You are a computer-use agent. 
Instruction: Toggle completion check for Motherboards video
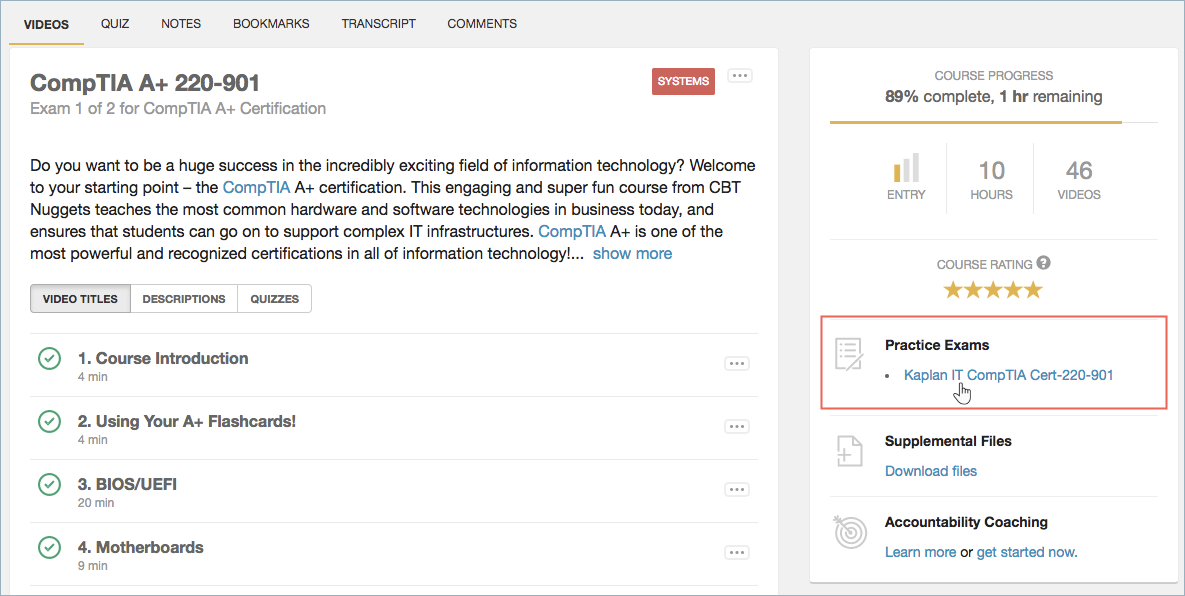pyautogui.click(x=50, y=547)
